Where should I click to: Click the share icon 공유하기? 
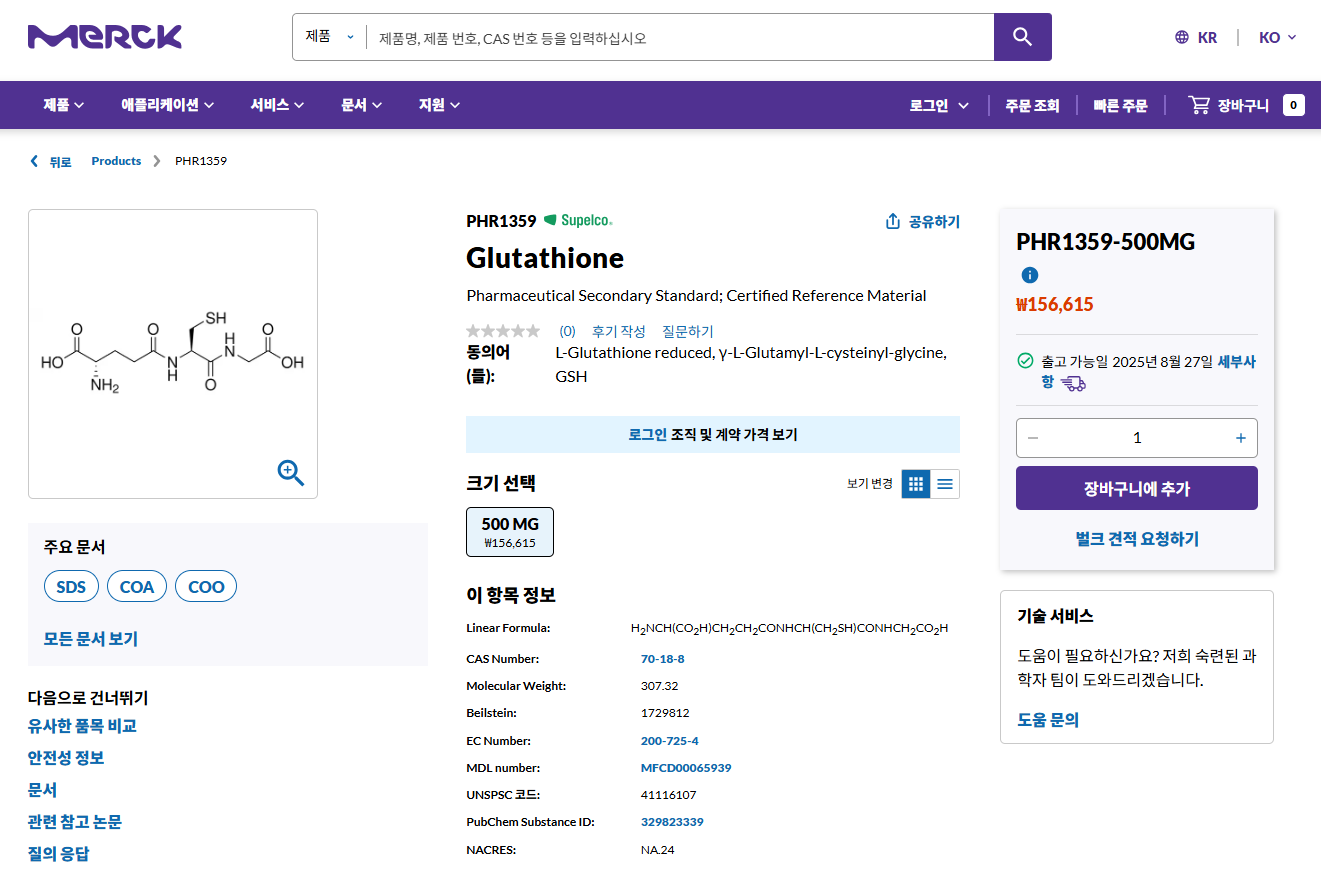click(x=893, y=221)
